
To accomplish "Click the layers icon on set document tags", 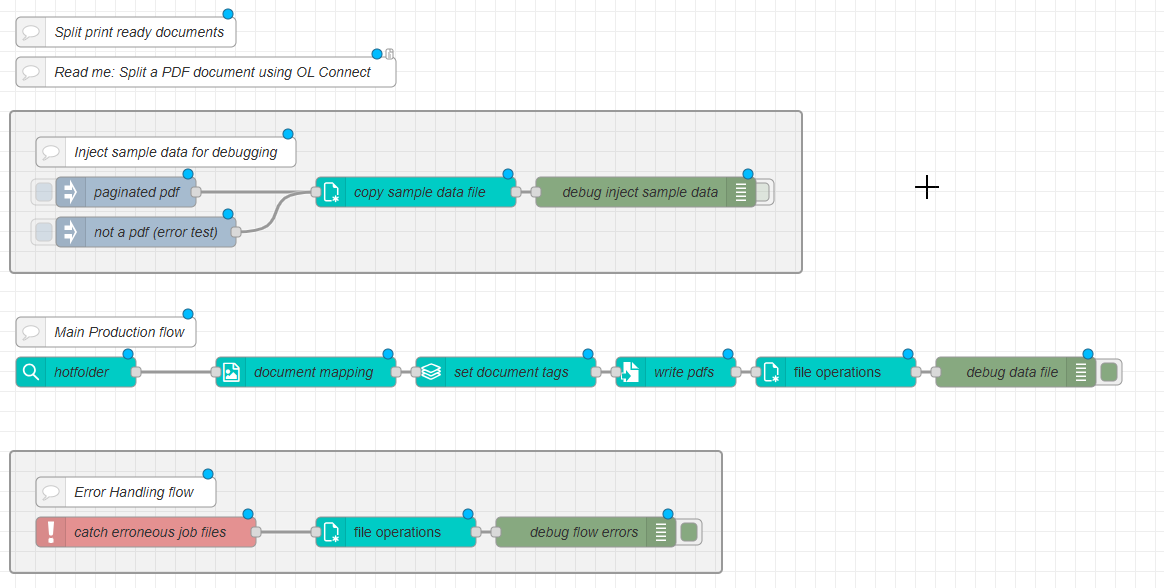I will pyautogui.click(x=431, y=372).
